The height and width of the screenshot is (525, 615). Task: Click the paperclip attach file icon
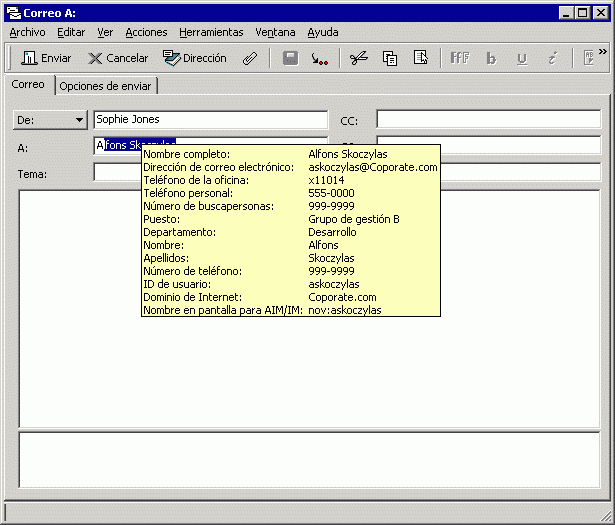[x=251, y=58]
